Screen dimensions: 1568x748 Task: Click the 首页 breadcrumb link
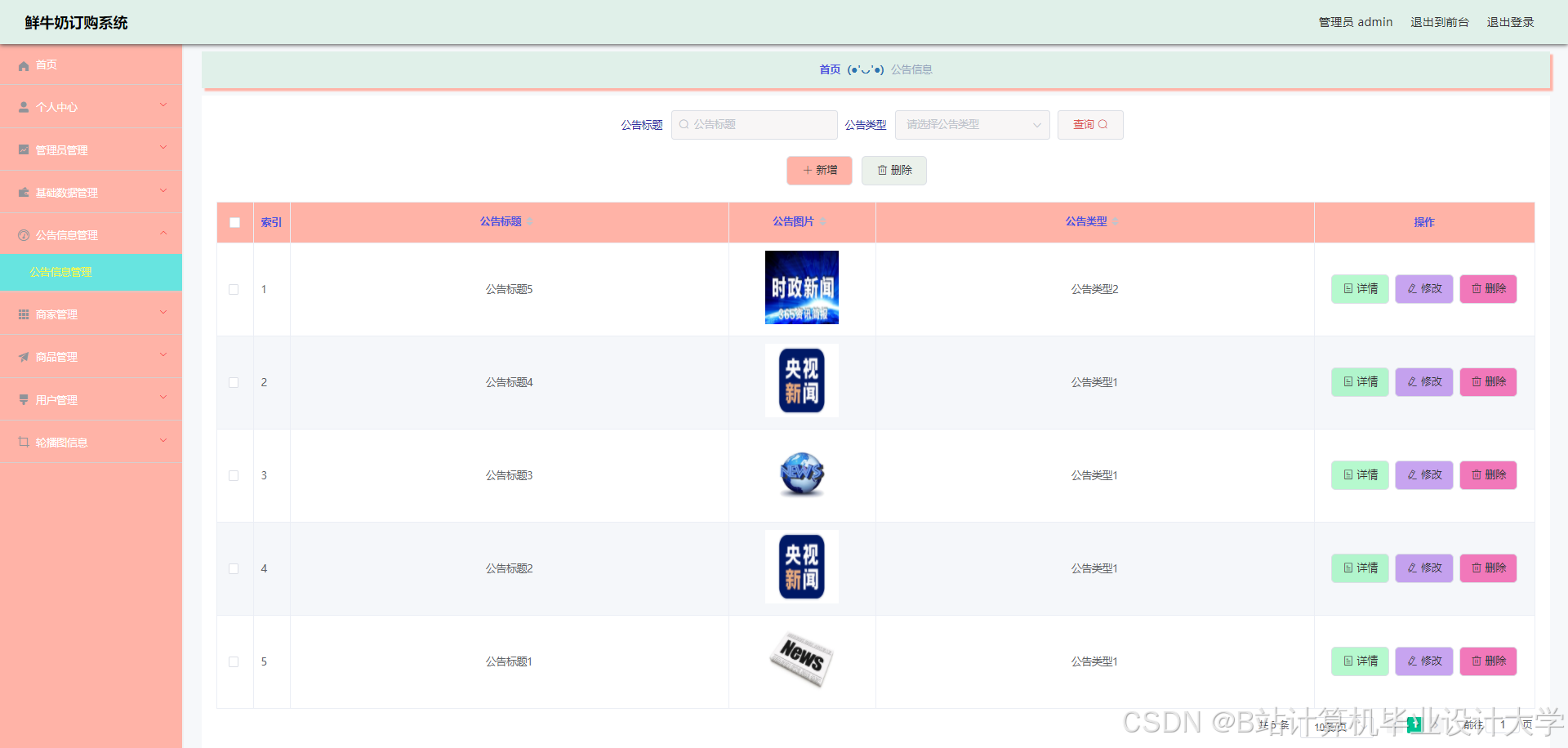[x=830, y=69]
